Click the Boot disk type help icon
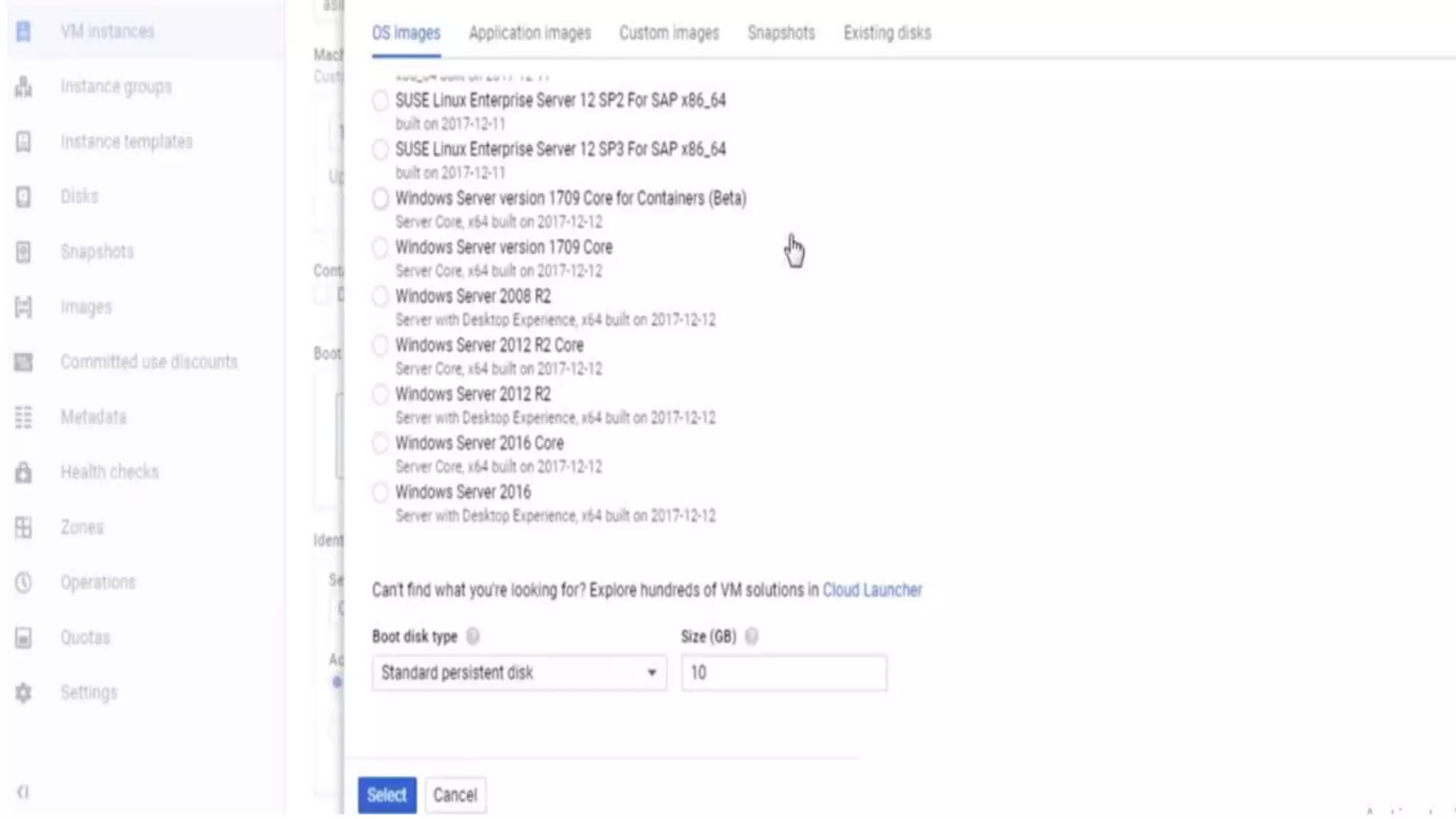1456x819 pixels. (x=473, y=636)
